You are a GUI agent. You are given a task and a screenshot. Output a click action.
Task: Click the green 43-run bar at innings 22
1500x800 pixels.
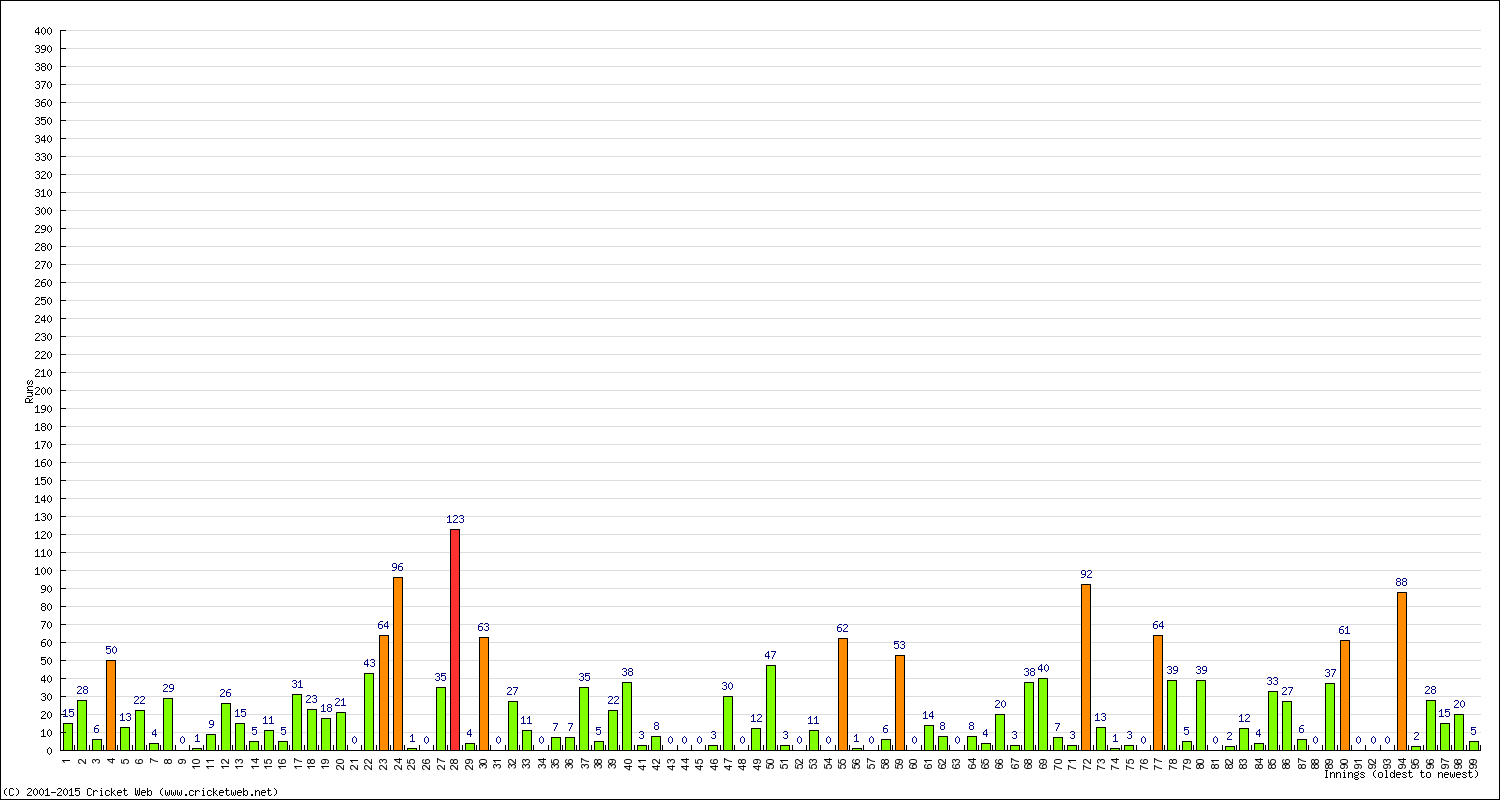pyautogui.click(x=369, y=711)
